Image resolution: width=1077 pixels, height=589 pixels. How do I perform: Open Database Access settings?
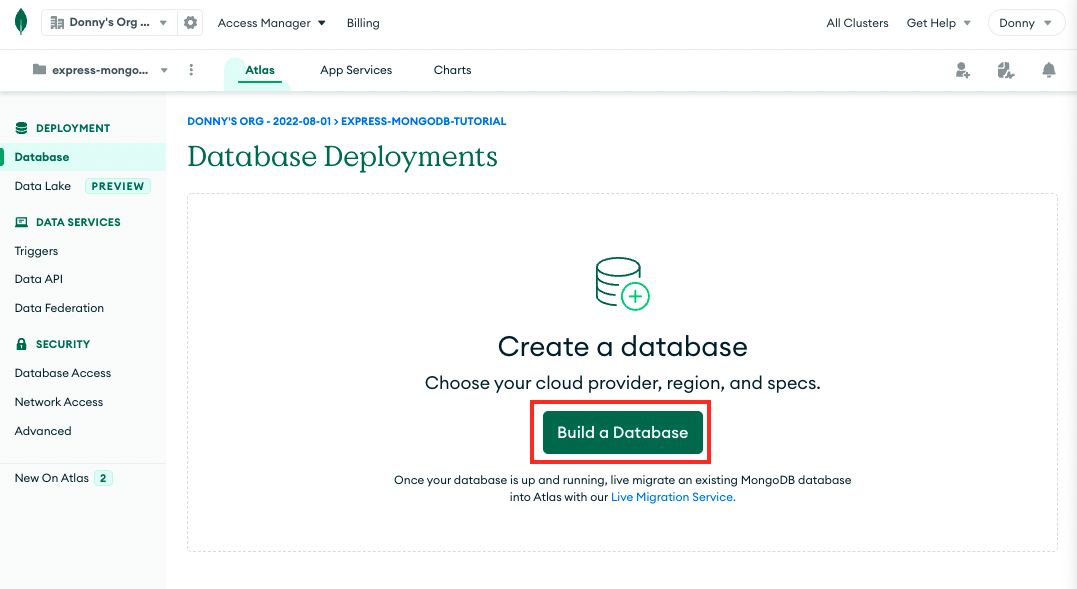63,373
